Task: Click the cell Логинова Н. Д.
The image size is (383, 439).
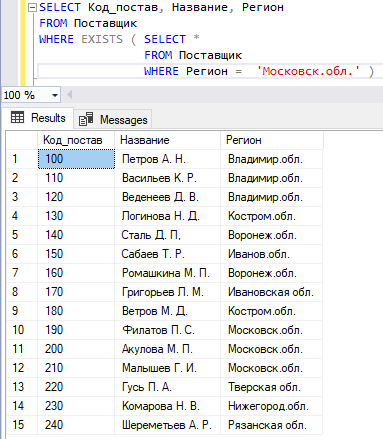Action: (167, 216)
